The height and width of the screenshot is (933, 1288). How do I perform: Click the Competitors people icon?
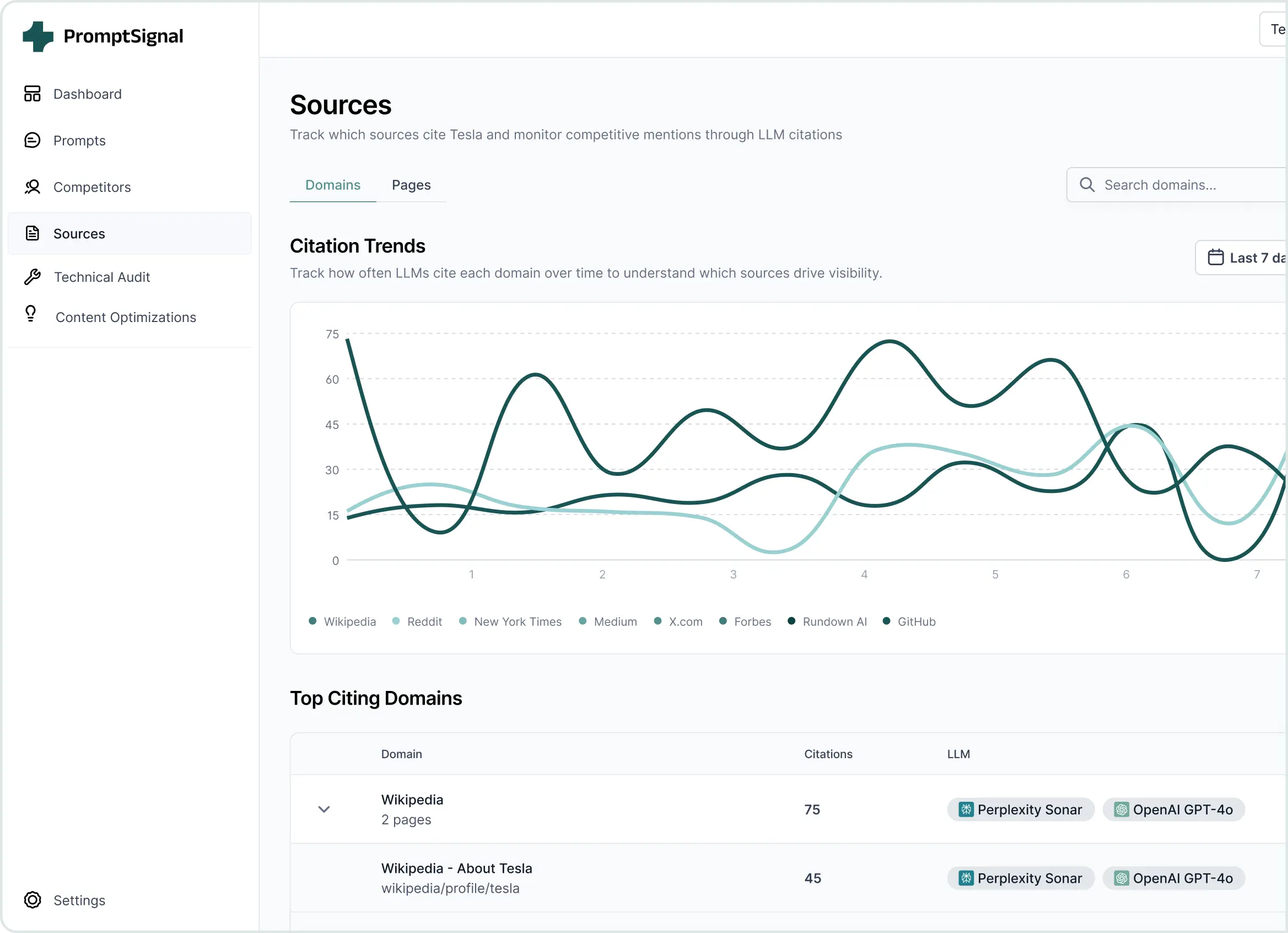click(33, 187)
